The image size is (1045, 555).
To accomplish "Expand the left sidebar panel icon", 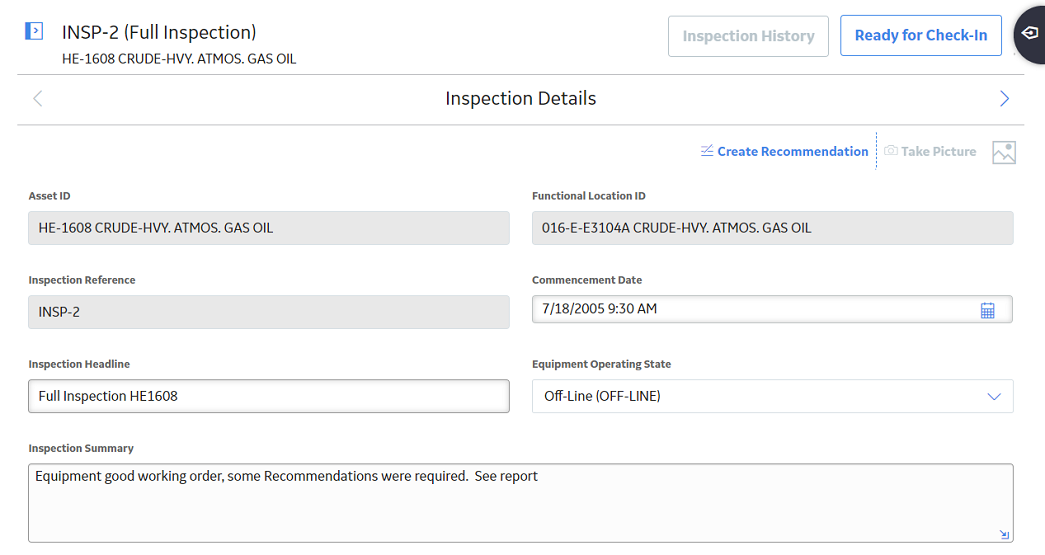I will [x=34, y=31].
